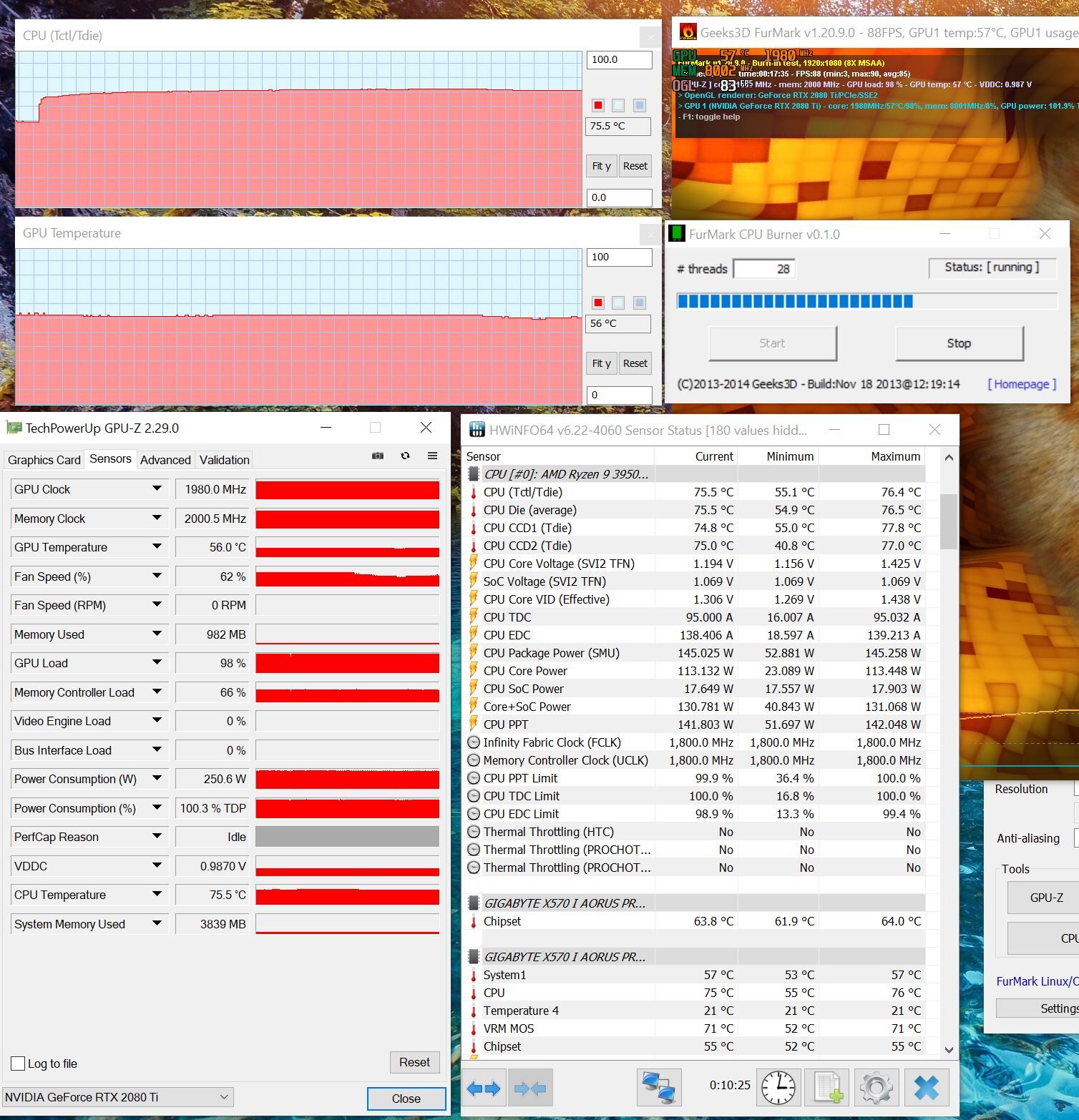This screenshot has height=1120, width=1079.
Task: Switch to the Advanced tab
Action: click(x=165, y=460)
